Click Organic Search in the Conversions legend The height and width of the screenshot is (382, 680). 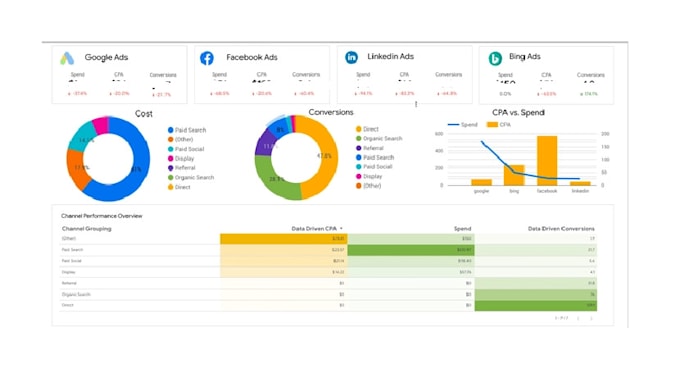tap(379, 139)
